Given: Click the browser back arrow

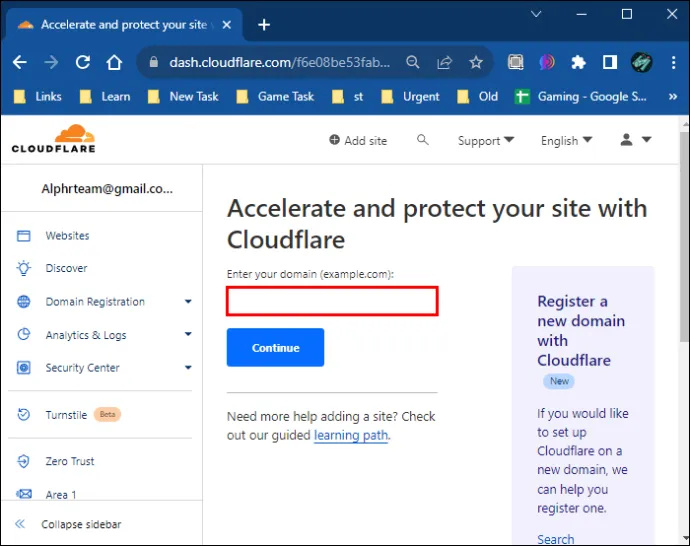Looking at the screenshot, I should pyautogui.click(x=20, y=62).
